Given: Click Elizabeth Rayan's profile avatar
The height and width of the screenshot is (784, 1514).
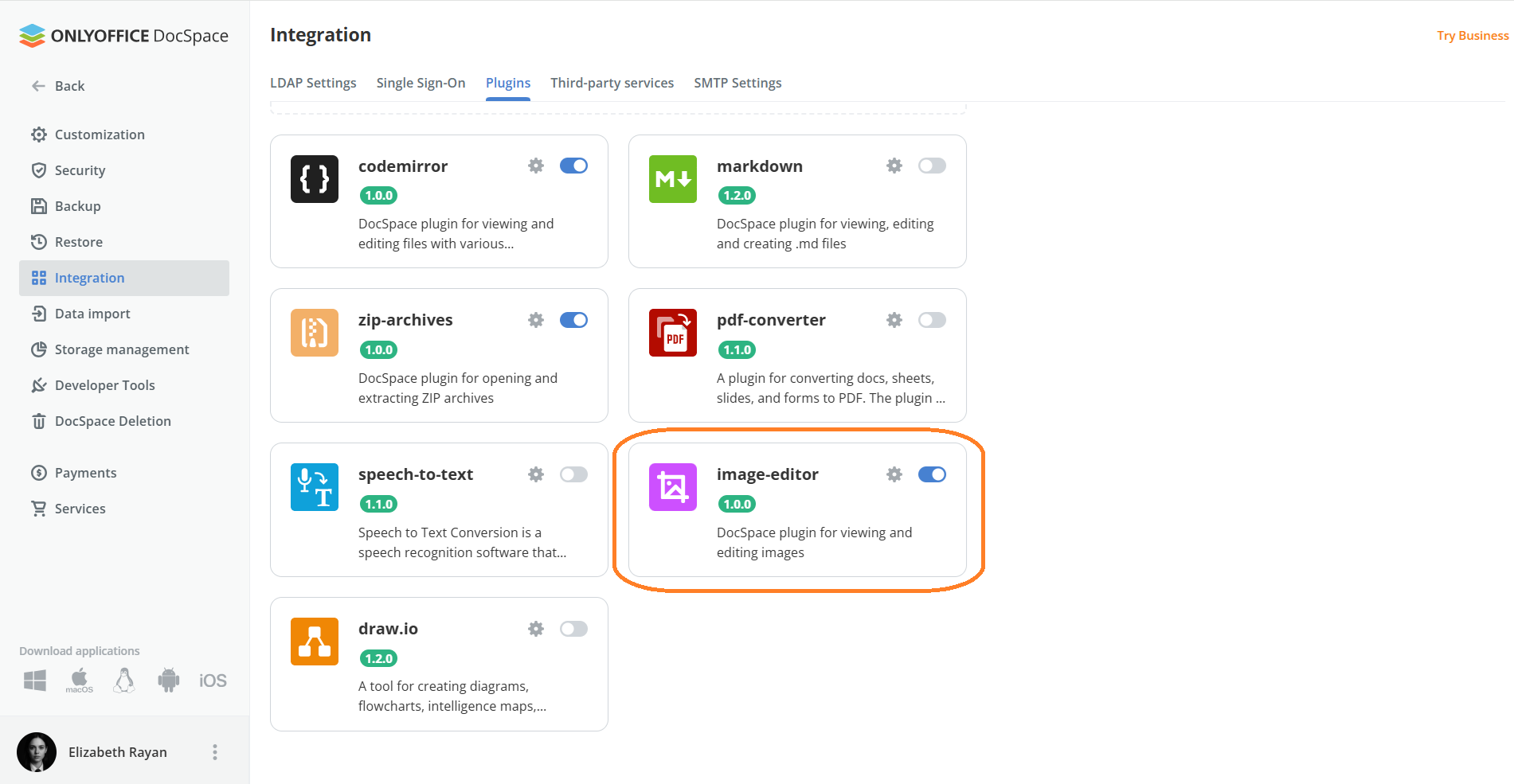Looking at the screenshot, I should (37, 752).
